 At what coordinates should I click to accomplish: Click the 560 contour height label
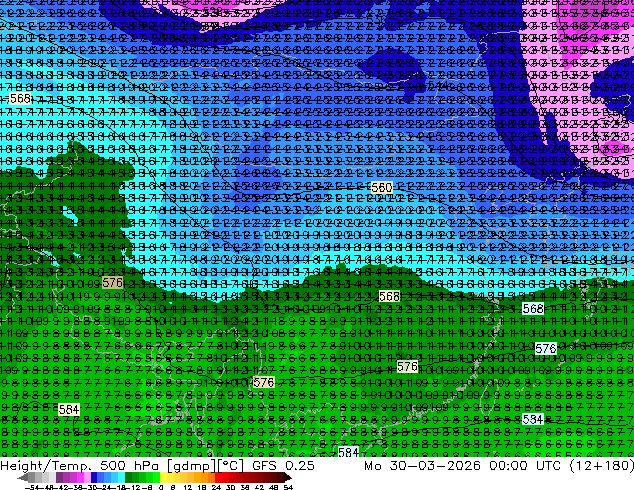tap(382, 188)
